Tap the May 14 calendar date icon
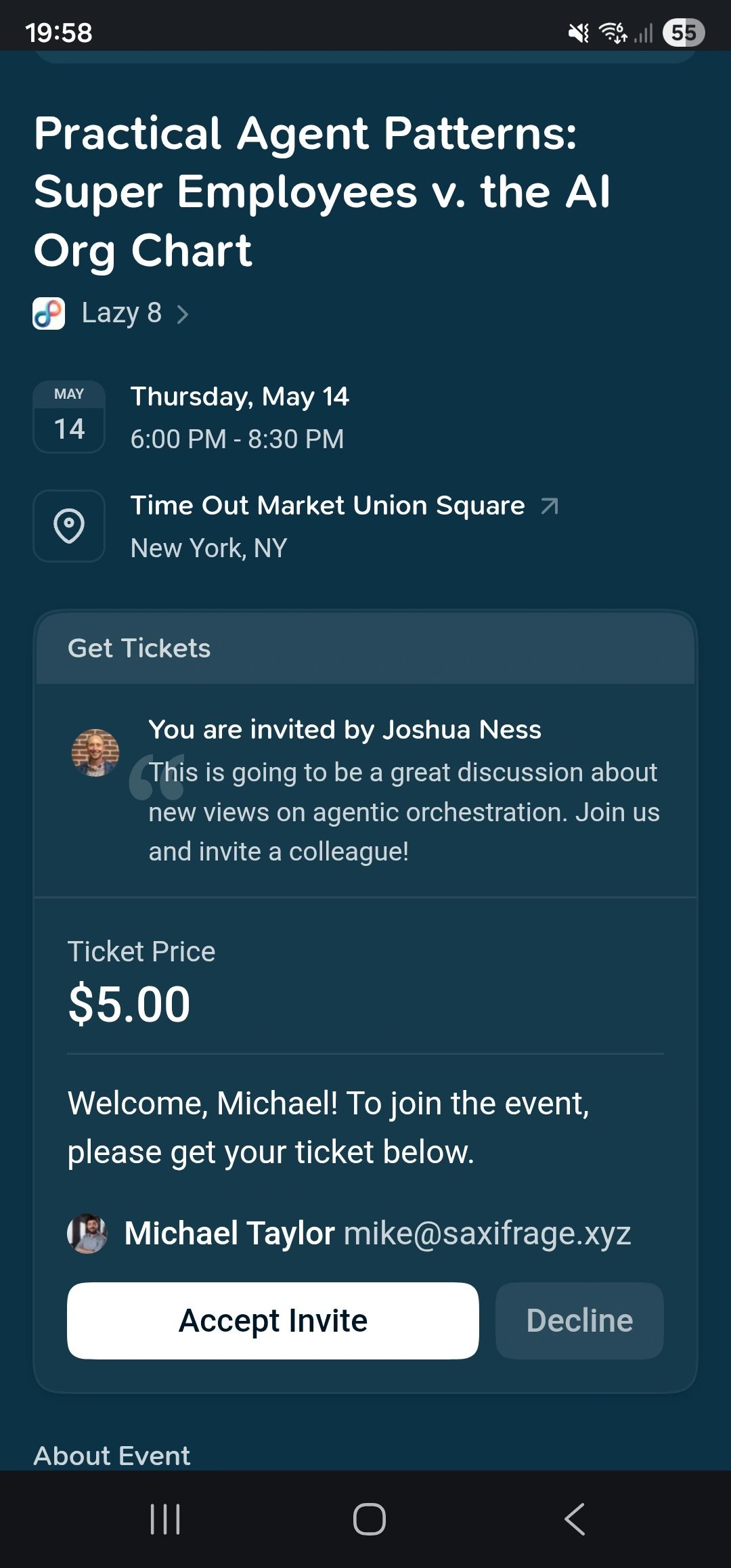This screenshot has width=731, height=1568. [69, 416]
